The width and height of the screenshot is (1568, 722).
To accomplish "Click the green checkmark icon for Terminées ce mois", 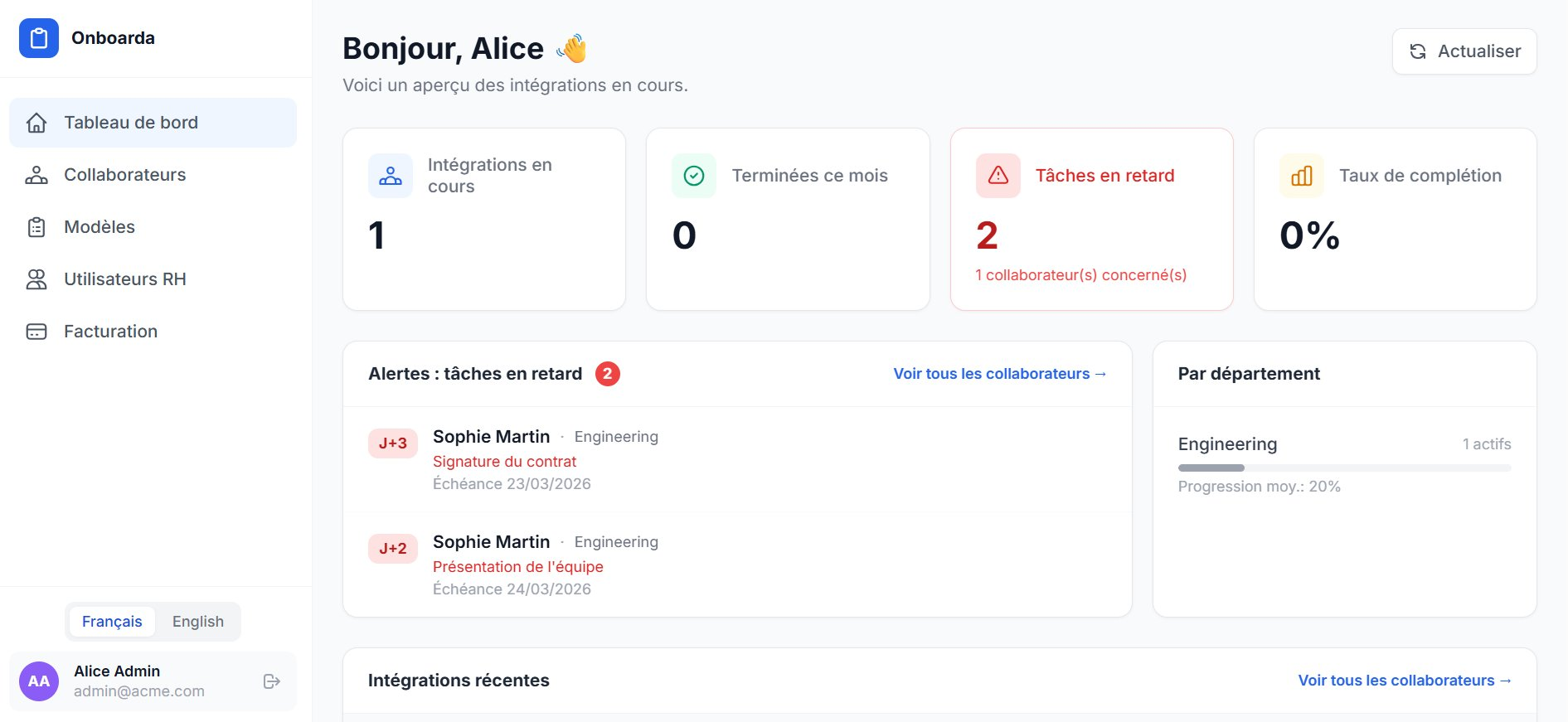I will [x=694, y=176].
